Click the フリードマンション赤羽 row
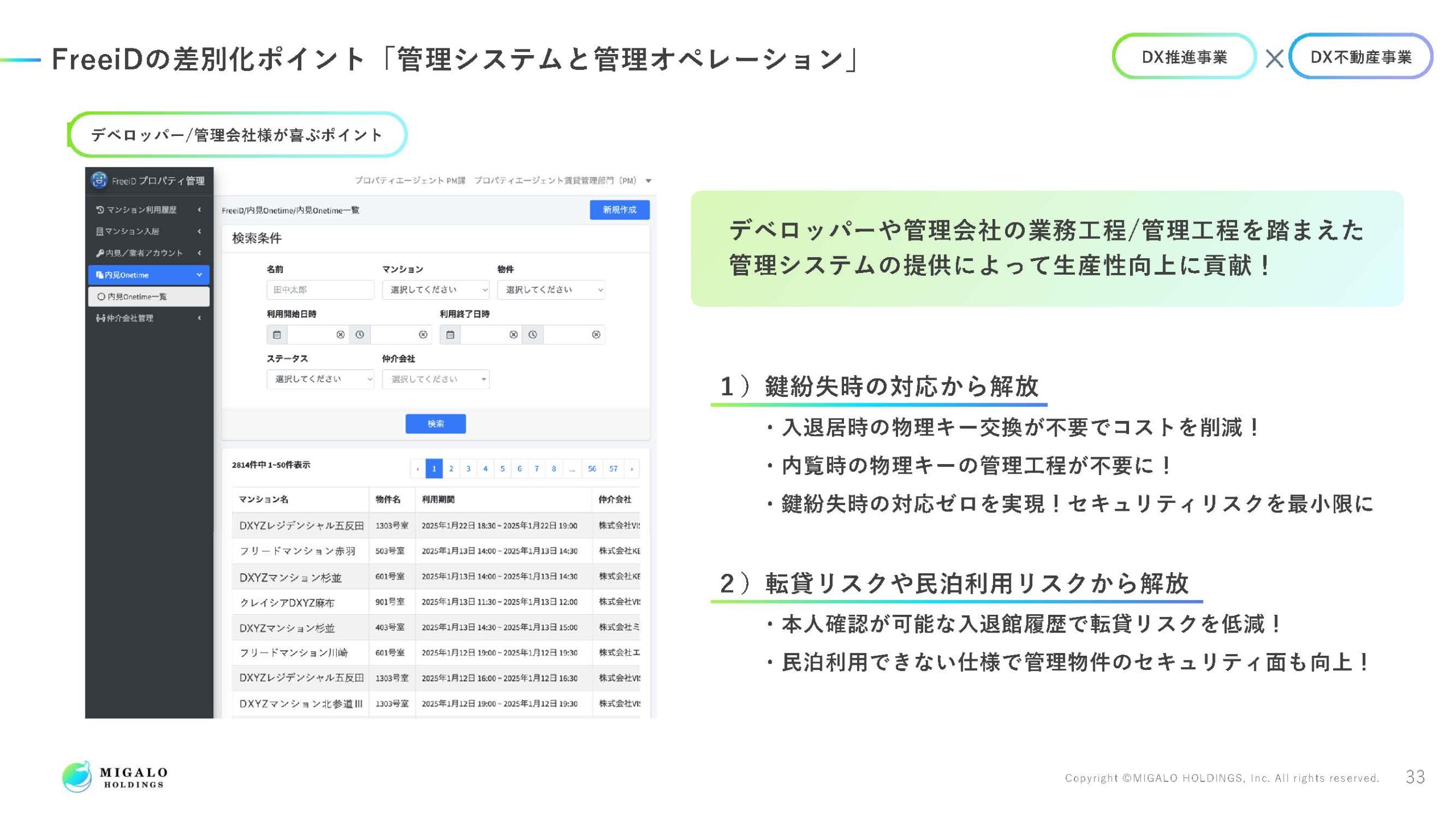This screenshot has height=819, width=1456. tap(436, 551)
